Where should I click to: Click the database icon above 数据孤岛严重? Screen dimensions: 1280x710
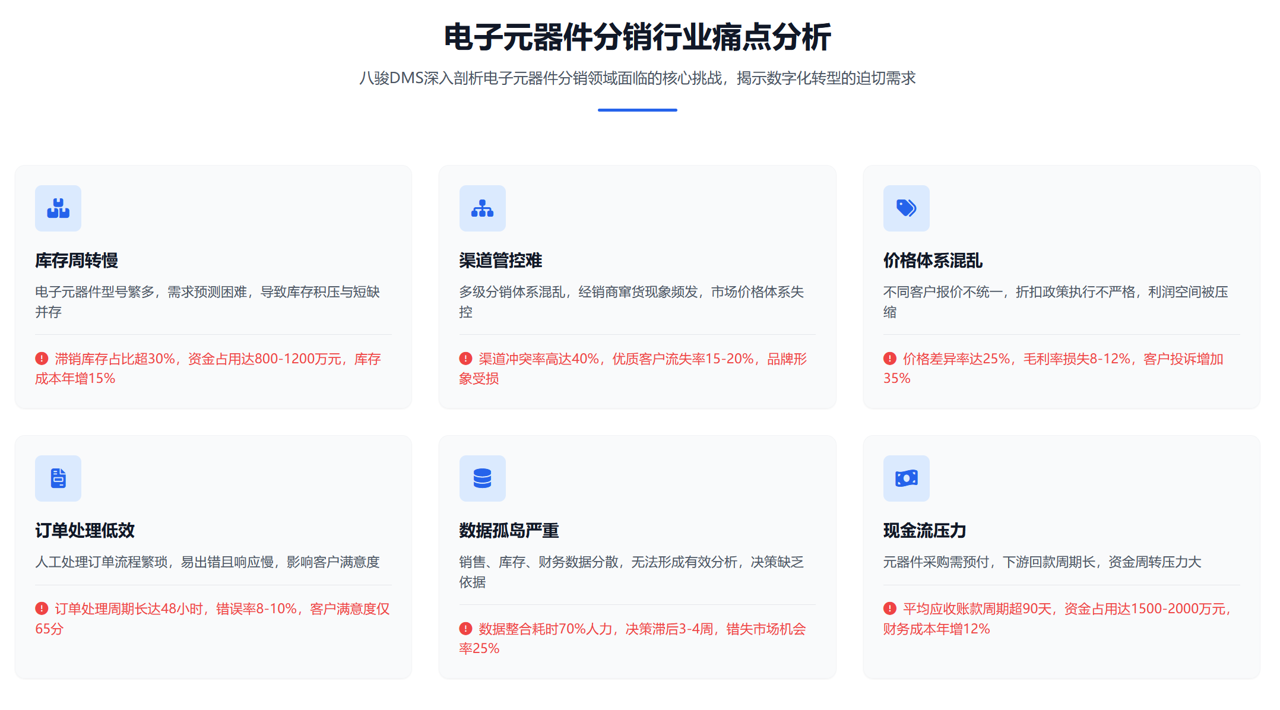(482, 478)
